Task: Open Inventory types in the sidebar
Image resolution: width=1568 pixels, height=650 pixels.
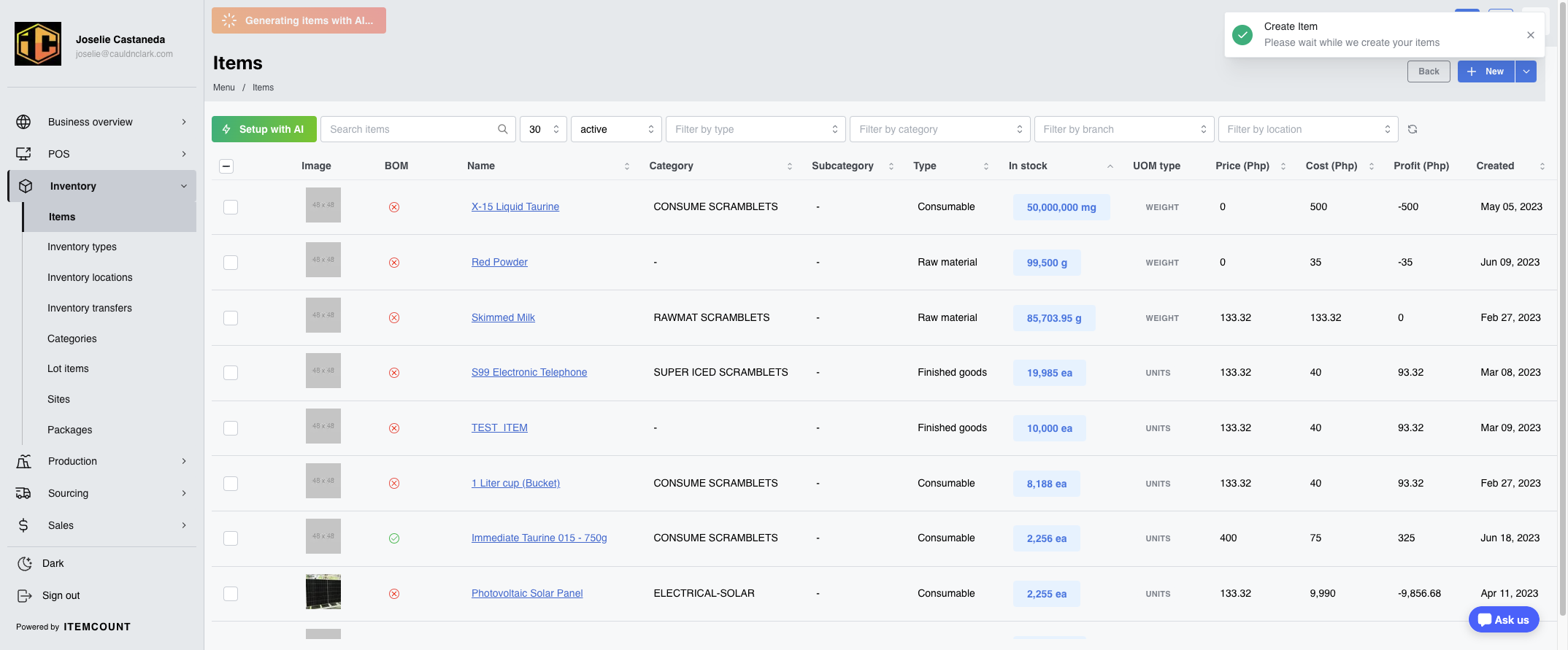Action: (82, 247)
